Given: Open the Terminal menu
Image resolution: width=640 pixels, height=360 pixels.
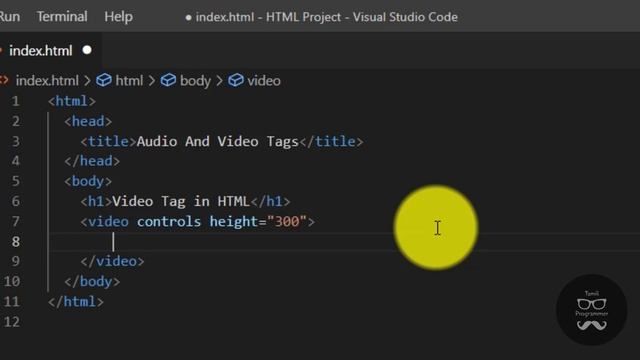Looking at the screenshot, I should 62,17.
